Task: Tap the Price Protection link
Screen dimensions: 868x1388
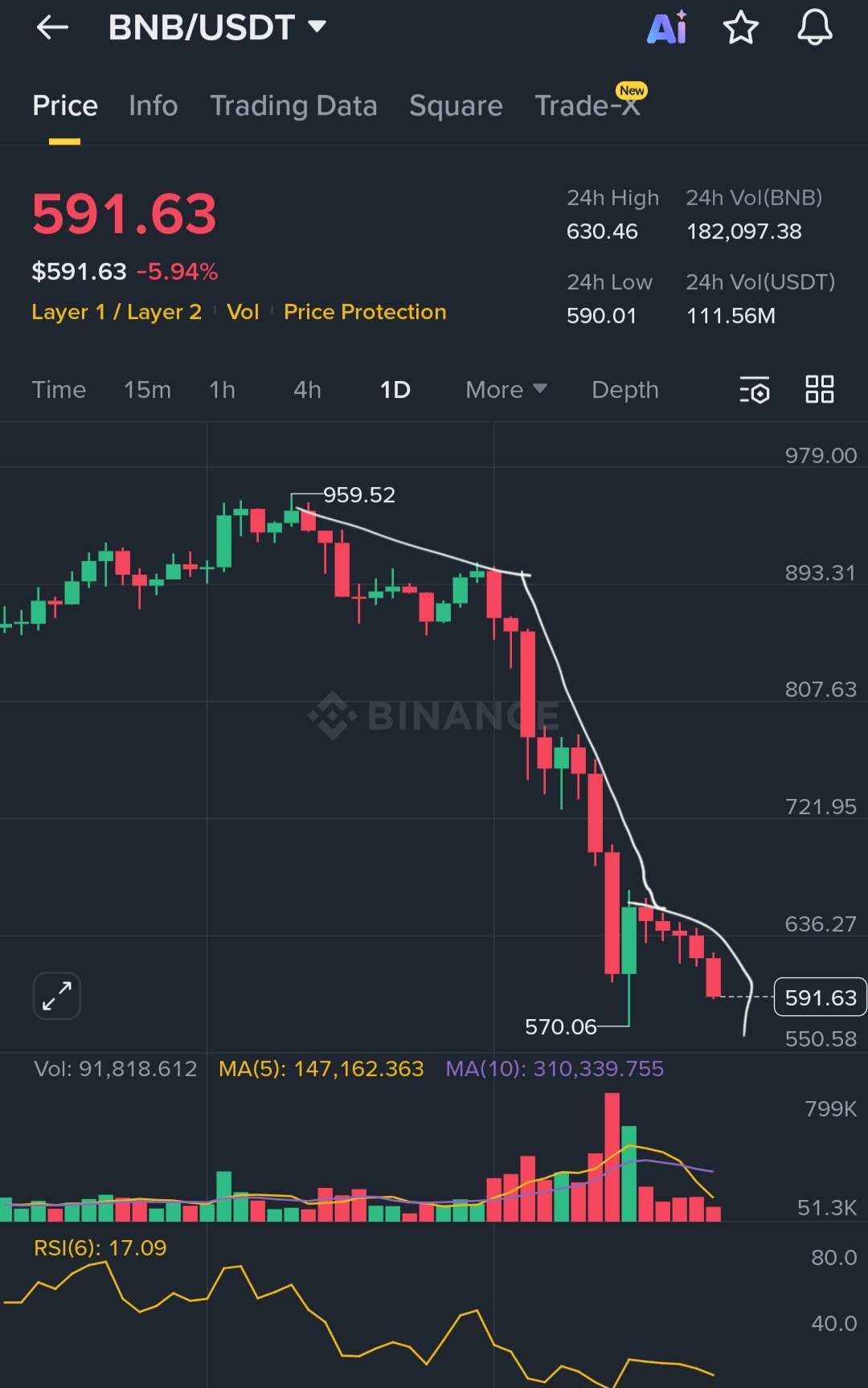Action: point(365,312)
